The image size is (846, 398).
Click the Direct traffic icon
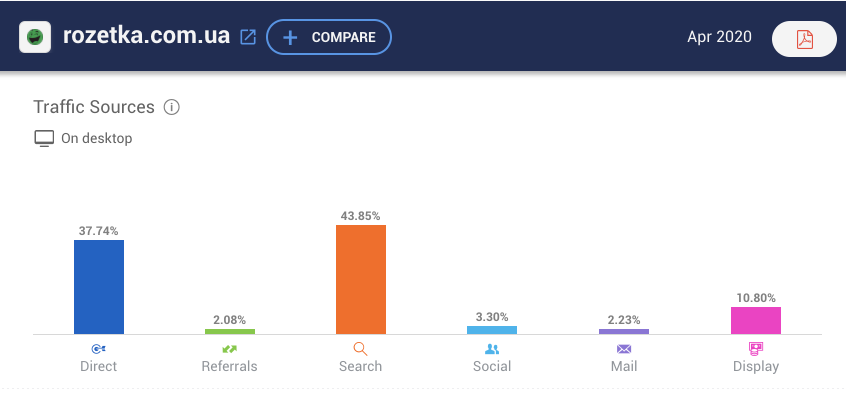98,349
